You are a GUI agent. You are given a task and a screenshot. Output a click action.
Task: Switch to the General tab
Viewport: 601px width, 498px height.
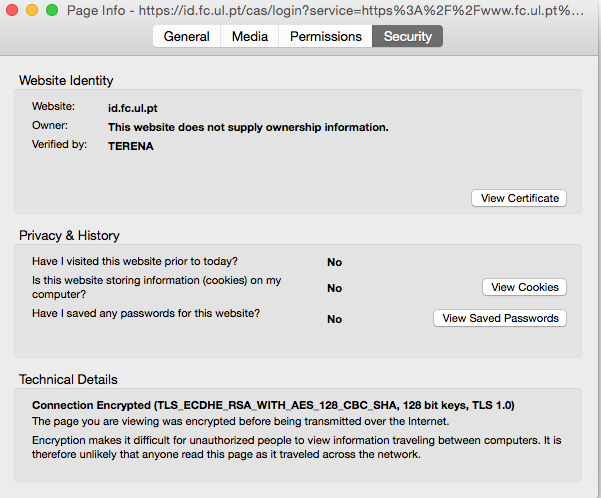186,37
